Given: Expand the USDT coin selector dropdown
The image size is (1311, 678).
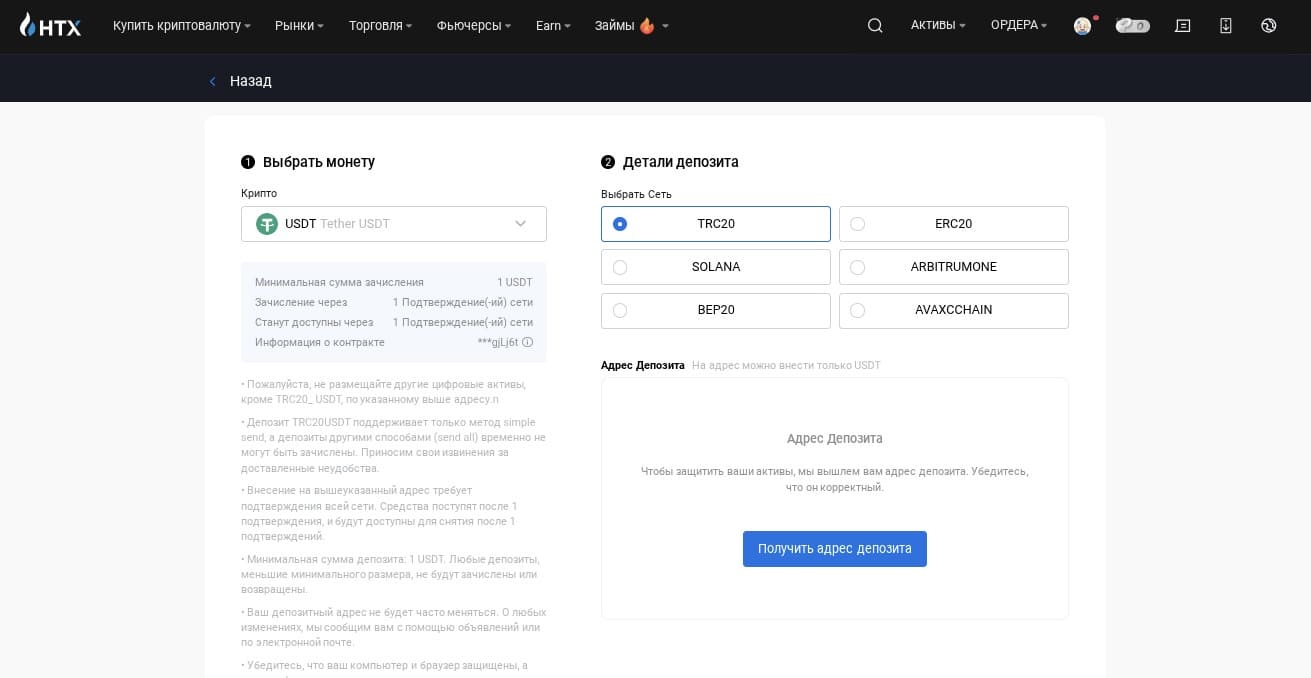Looking at the screenshot, I should (394, 224).
